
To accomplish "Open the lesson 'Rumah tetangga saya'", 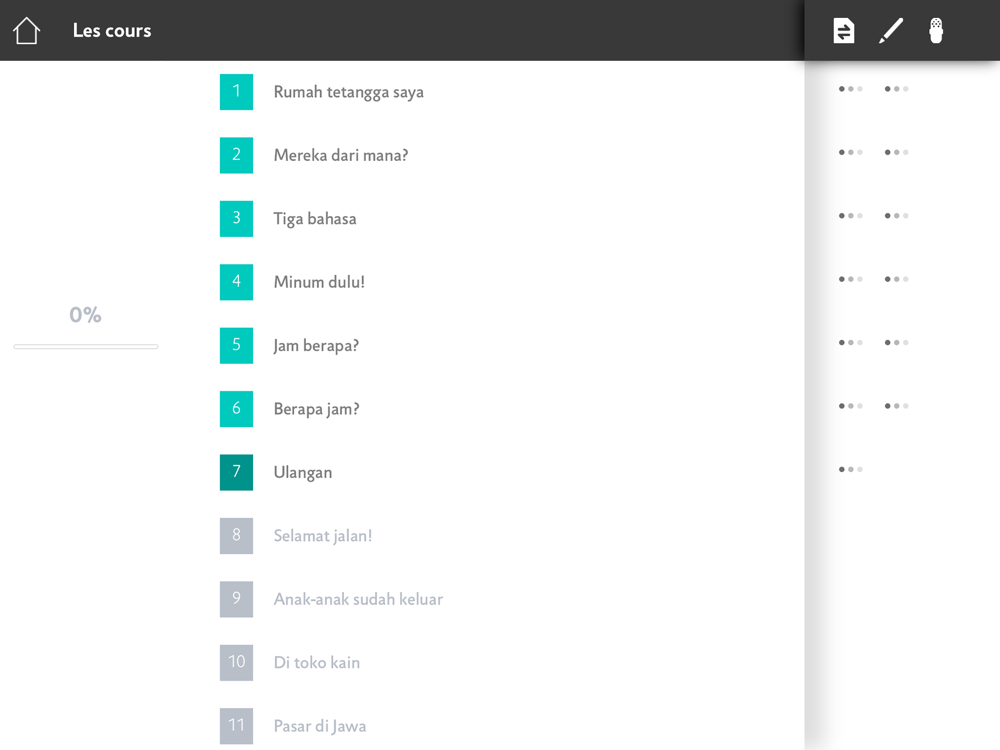I will (x=348, y=92).
